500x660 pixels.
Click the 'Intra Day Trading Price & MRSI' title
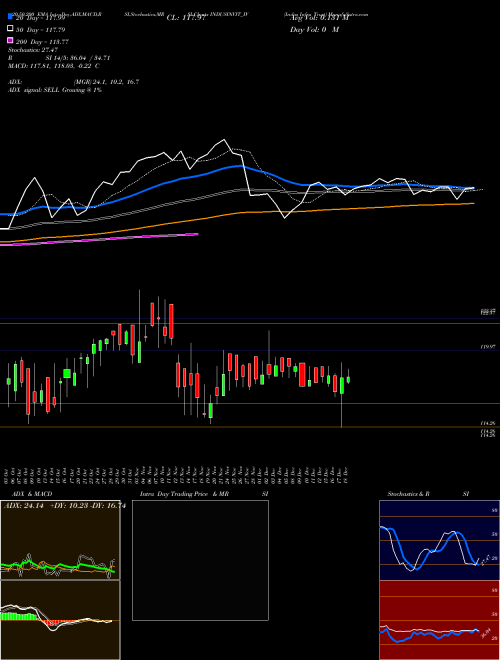click(204, 494)
